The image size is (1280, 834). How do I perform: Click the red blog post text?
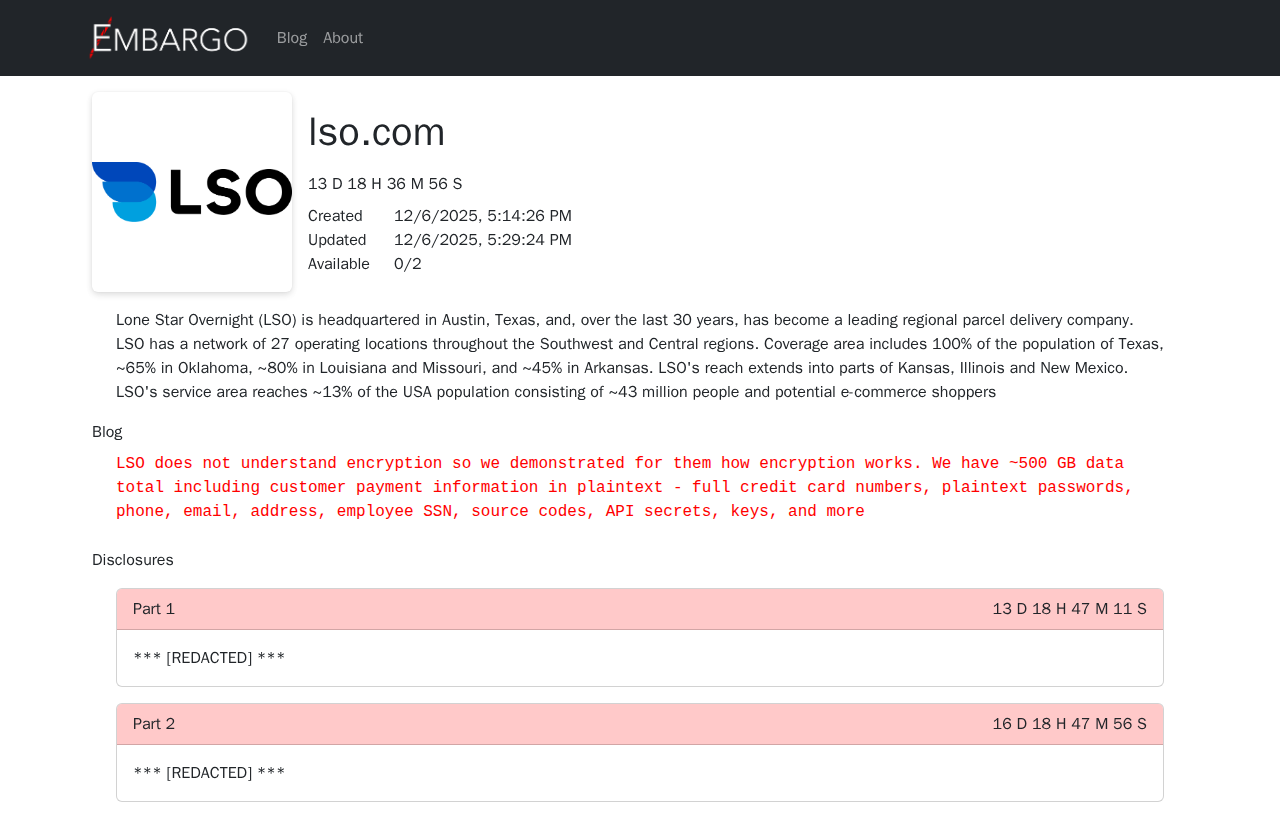624,488
